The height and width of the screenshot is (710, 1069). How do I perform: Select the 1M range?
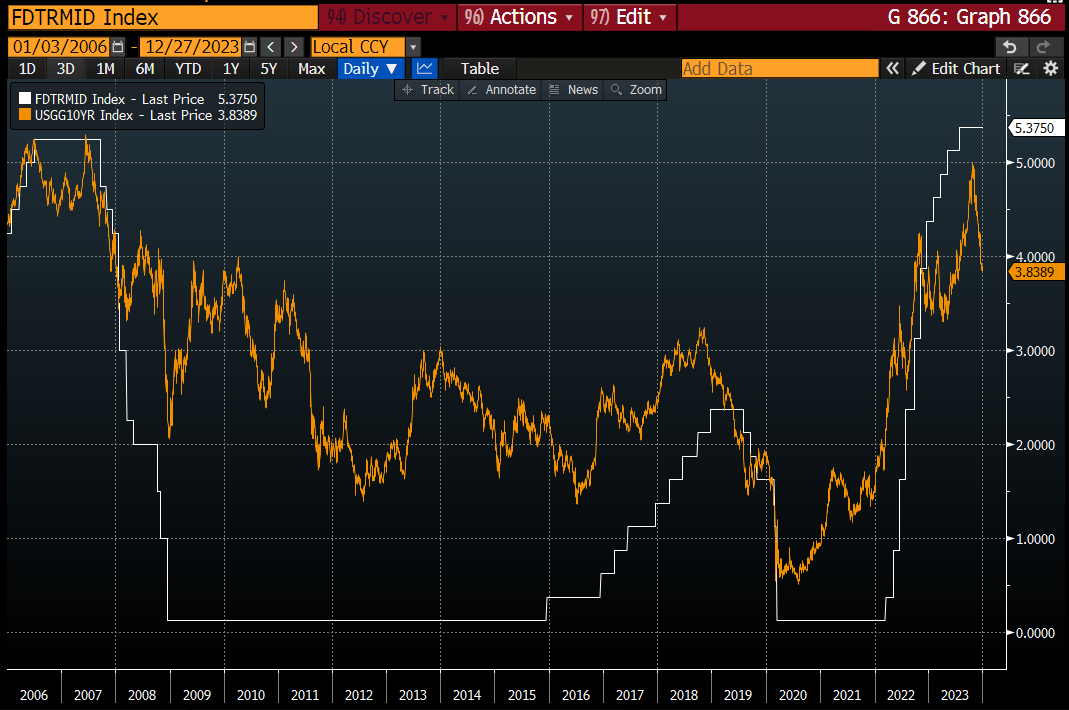click(x=105, y=68)
